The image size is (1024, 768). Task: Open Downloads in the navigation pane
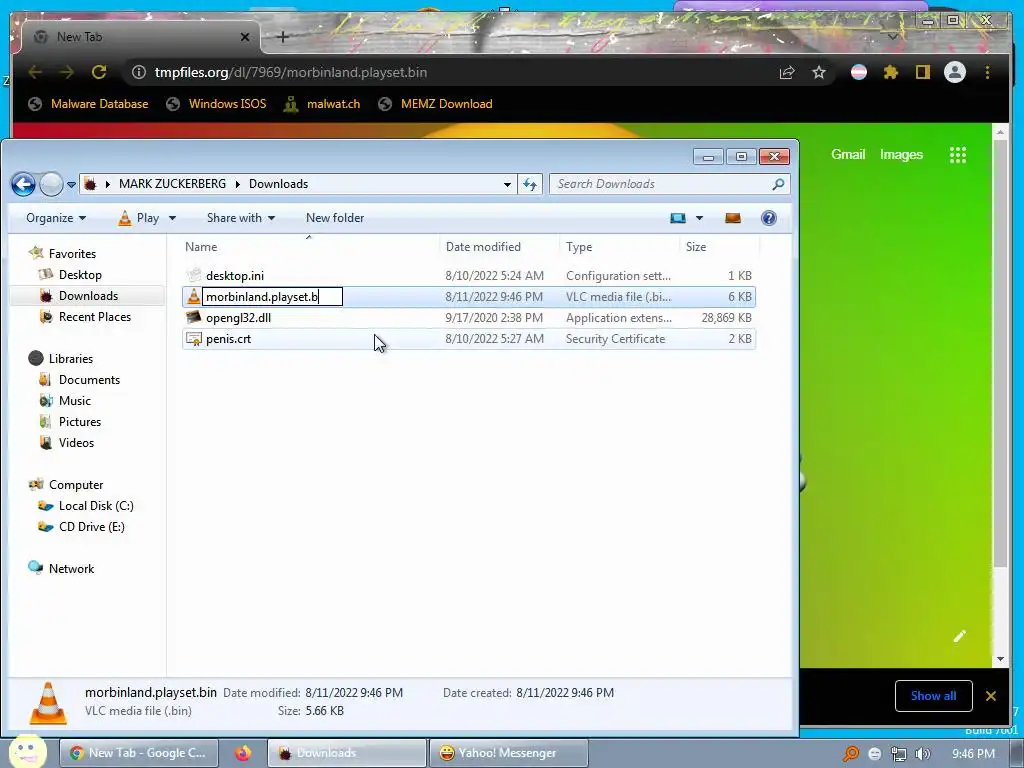pos(88,296)
